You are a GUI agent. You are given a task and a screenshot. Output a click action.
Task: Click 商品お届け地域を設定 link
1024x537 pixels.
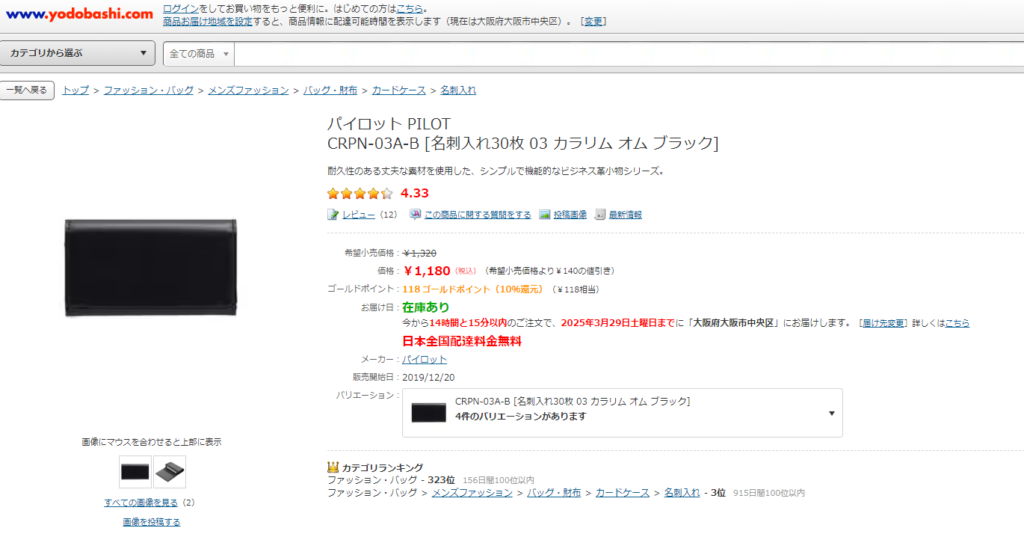click(208, 22)
